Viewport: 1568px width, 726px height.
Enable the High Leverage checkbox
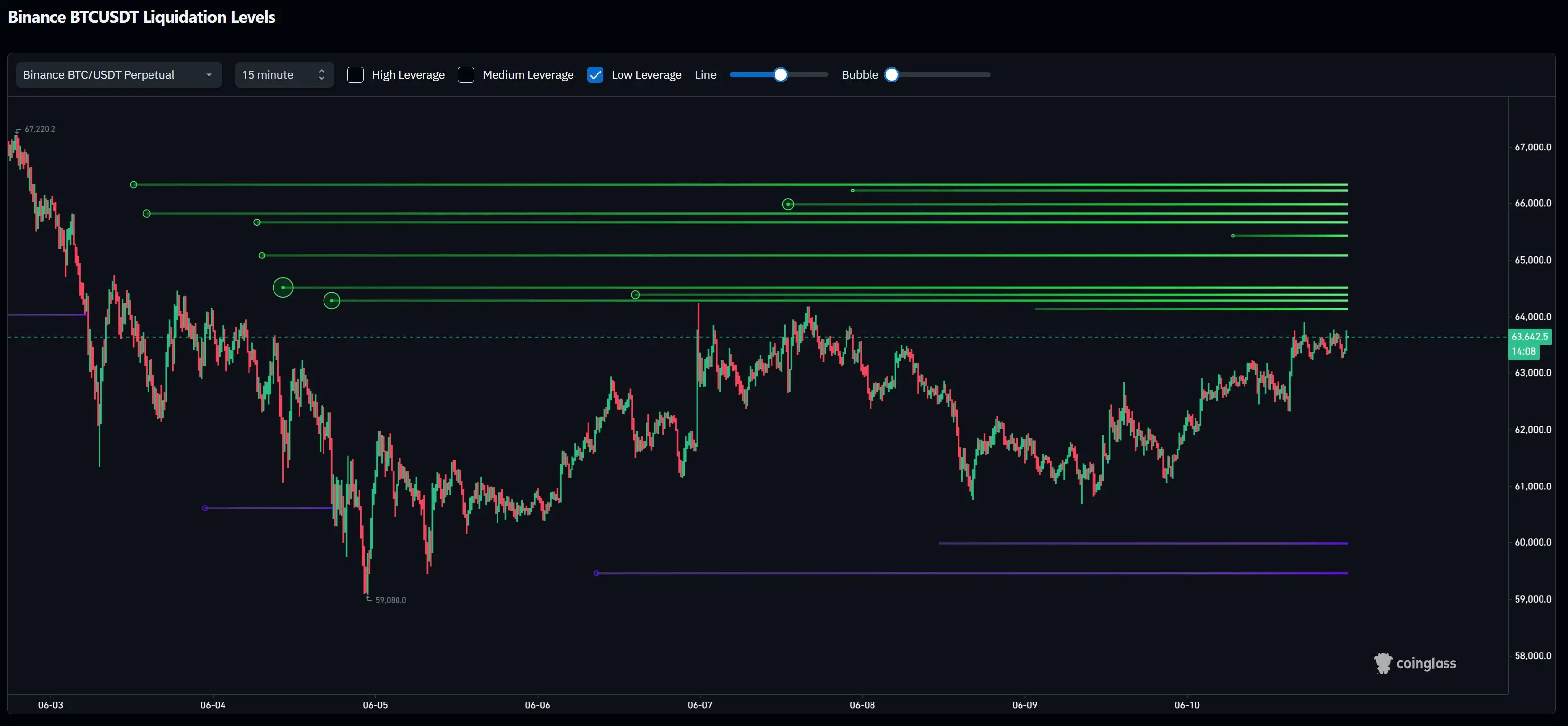(355, 75)
